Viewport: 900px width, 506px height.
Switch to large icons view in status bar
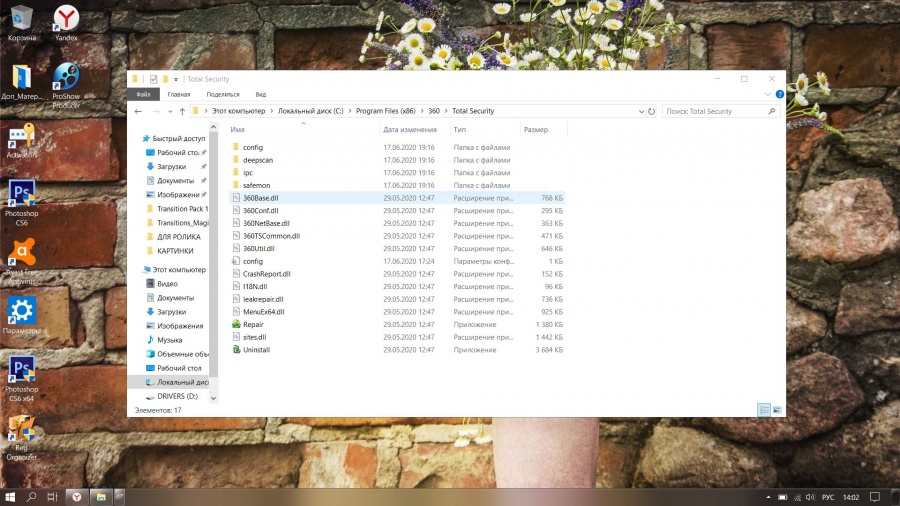[x=777, y=410]
